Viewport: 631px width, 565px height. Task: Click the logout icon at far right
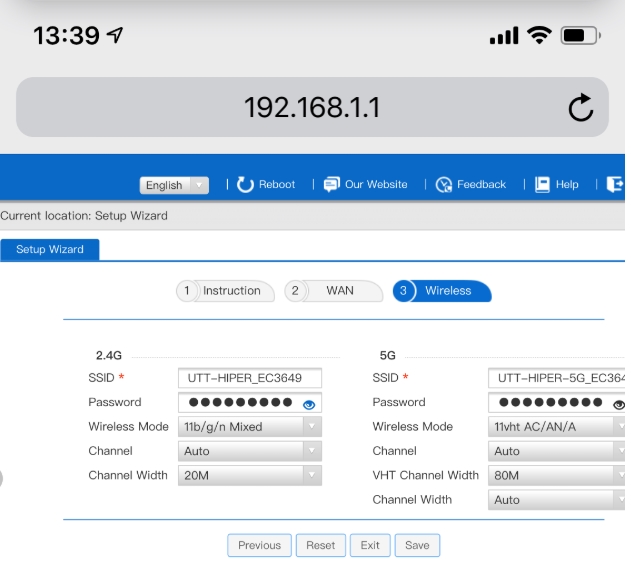(615, 184)
